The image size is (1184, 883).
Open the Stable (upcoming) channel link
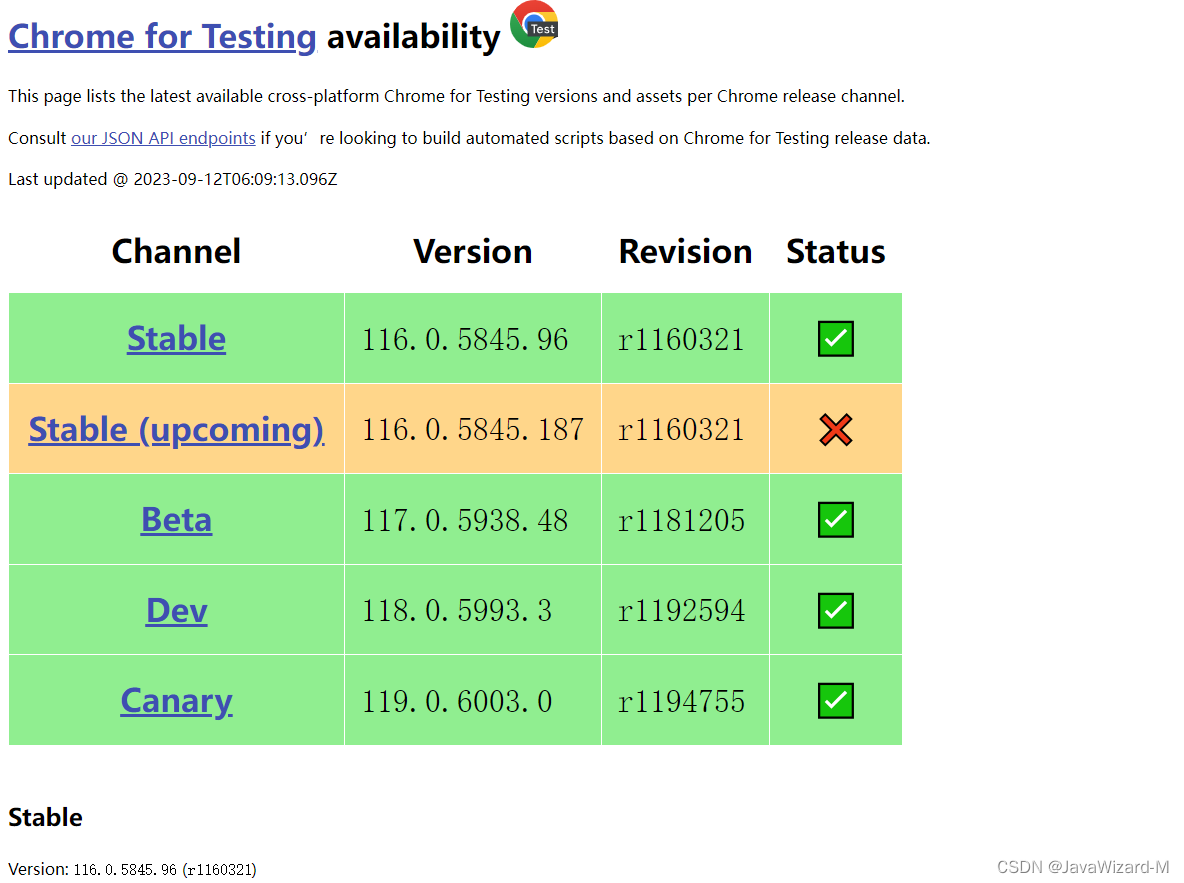click(x=177, y=429)
